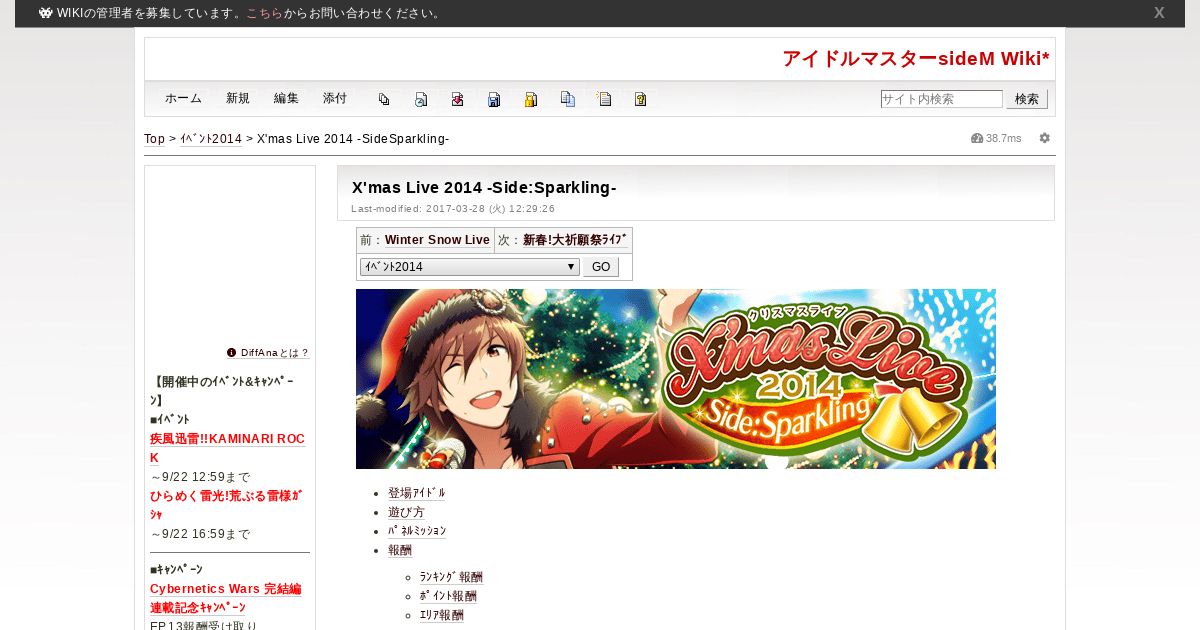Image resolution: width=1200 pixels, height=630 pixels.
Task: Open previous event Winter Snow Live link
Action: (437, 240)
